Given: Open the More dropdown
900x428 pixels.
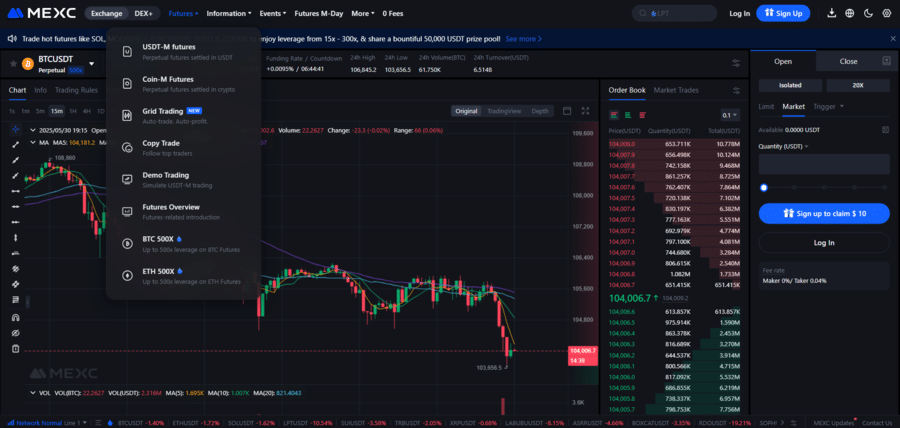Looking at the screenshot, I should tap(363, 13).
